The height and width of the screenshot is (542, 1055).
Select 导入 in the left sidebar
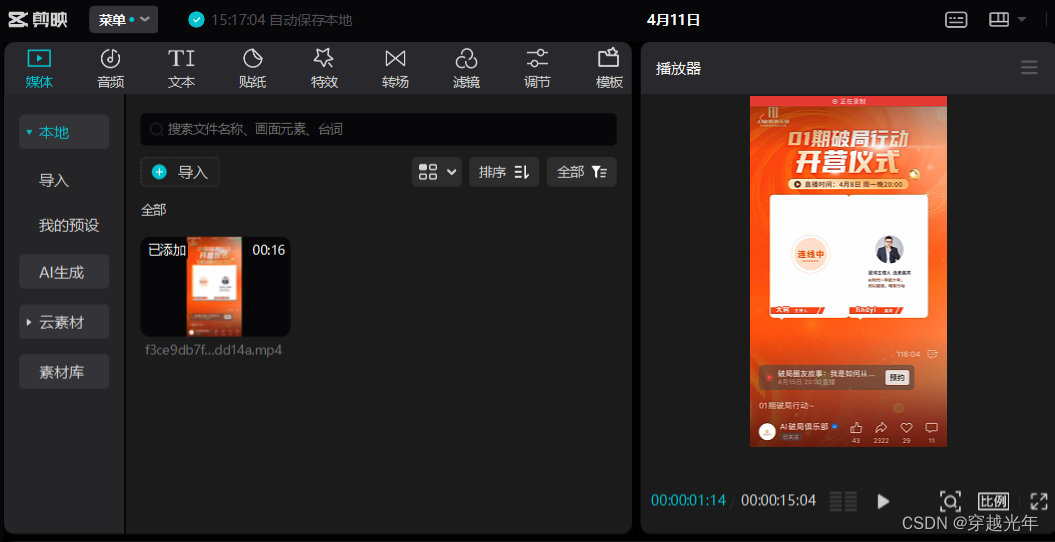(54, 180)
